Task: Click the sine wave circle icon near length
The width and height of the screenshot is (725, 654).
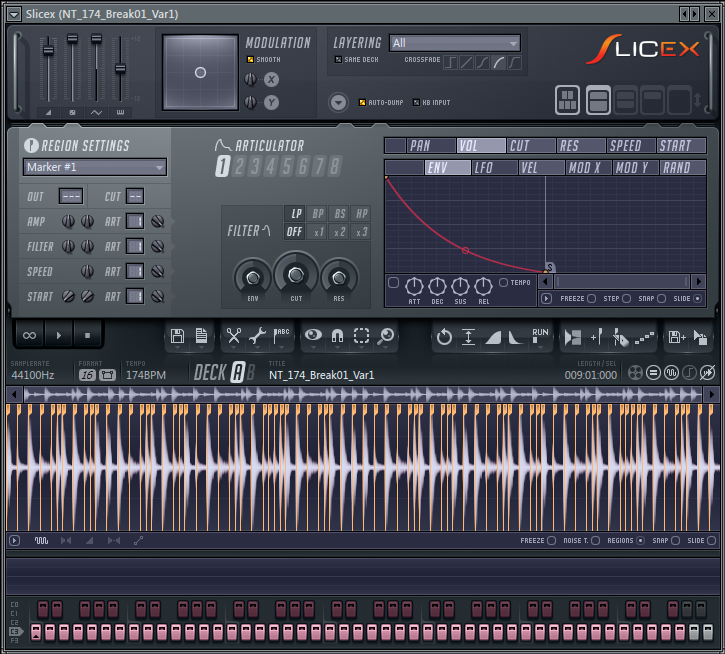Action: (x=671, y=373)
